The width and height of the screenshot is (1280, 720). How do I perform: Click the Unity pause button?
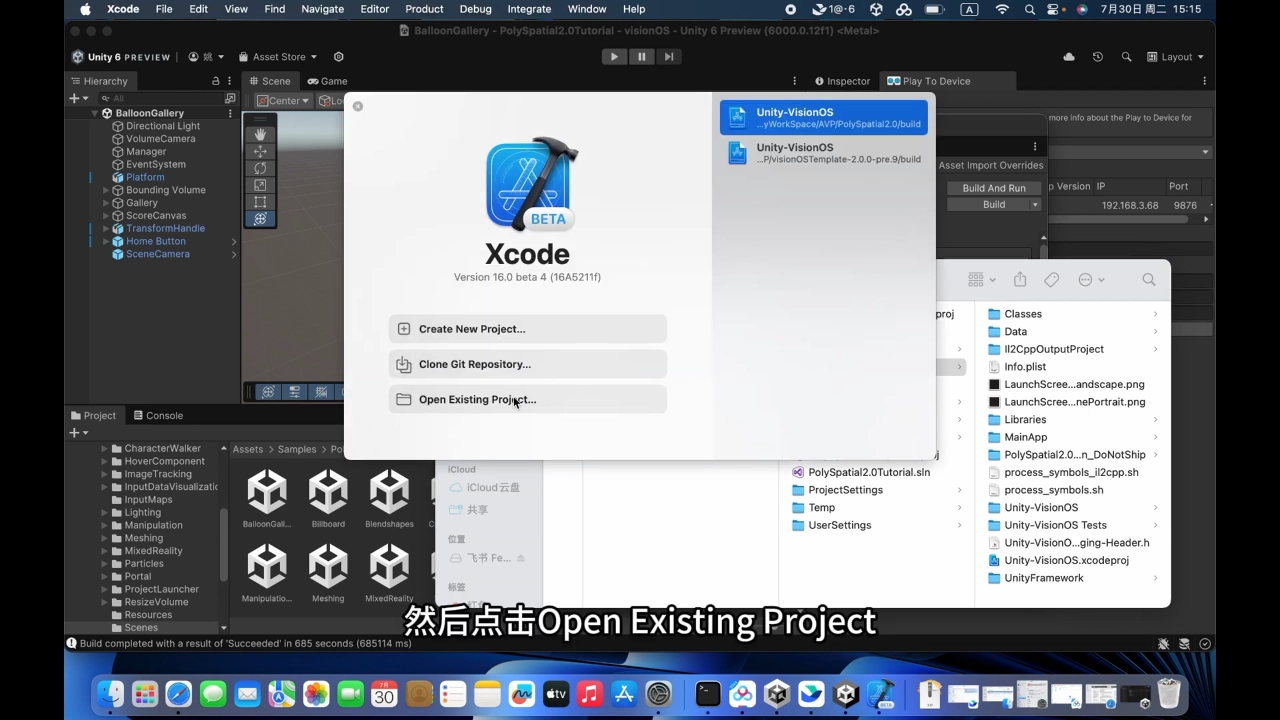tap(642, 57)
